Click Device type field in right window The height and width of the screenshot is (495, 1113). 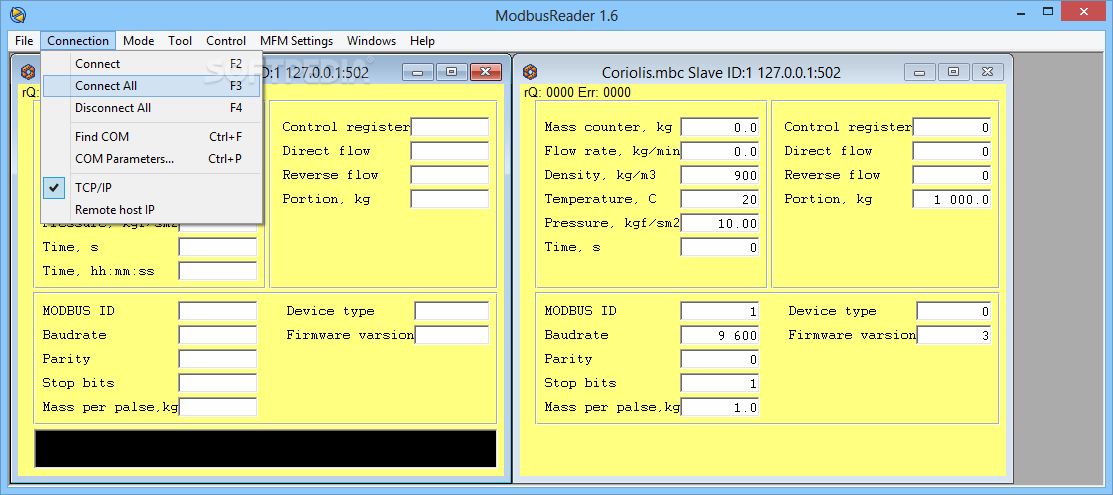(954, 311)
